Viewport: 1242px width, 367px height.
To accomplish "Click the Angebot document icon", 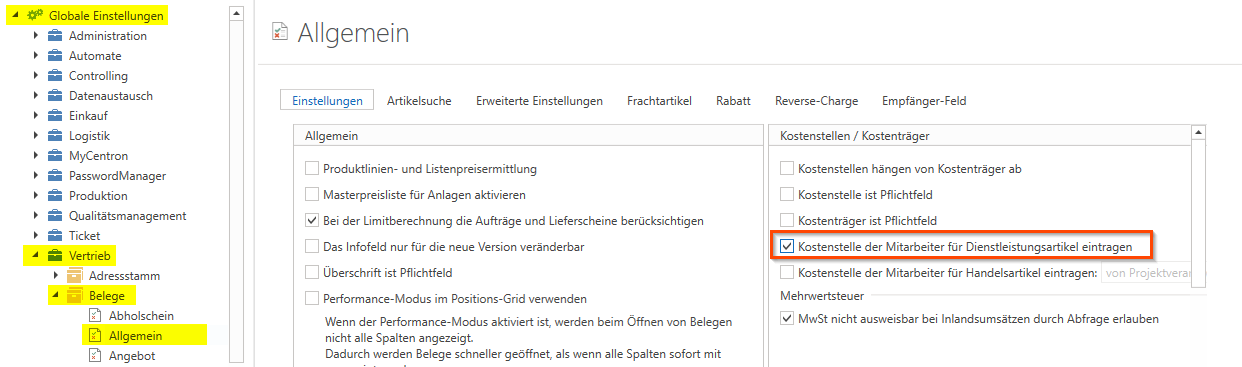I will 96,356.
